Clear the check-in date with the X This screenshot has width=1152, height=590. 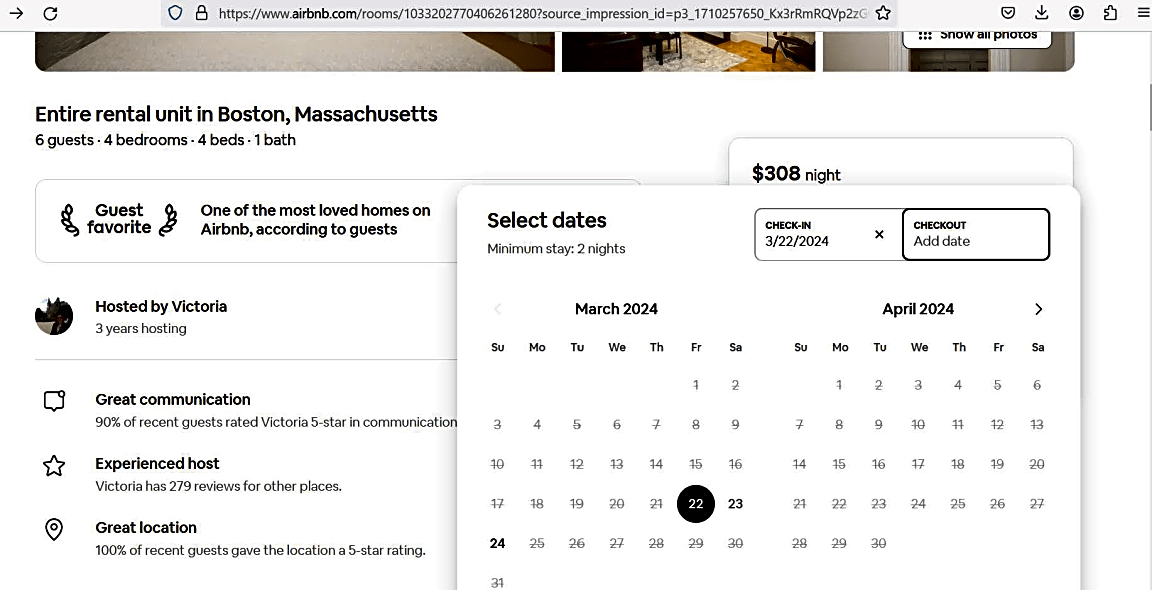click(879, 234)
